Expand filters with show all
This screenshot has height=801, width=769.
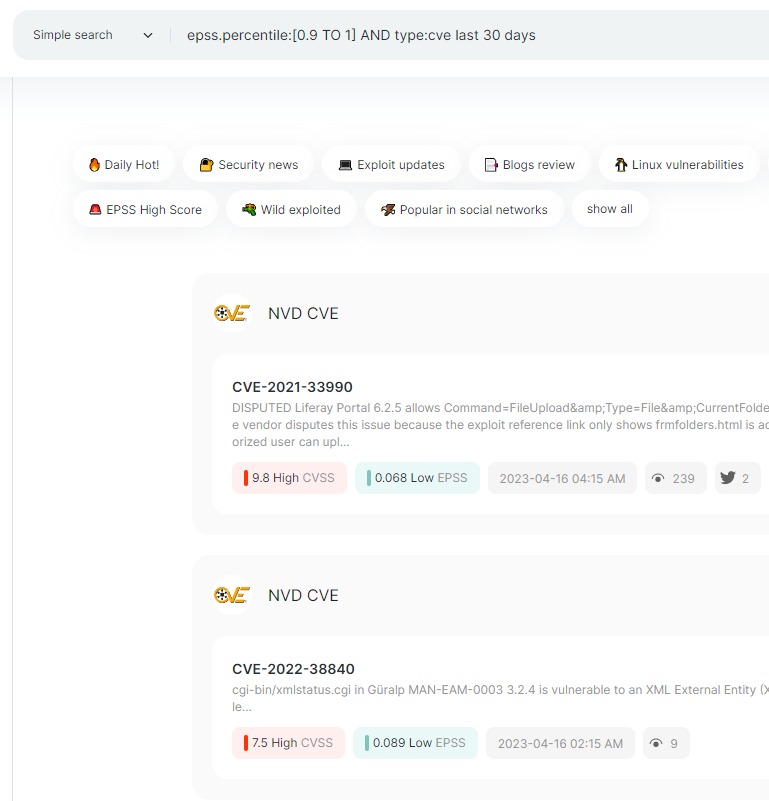609,209
